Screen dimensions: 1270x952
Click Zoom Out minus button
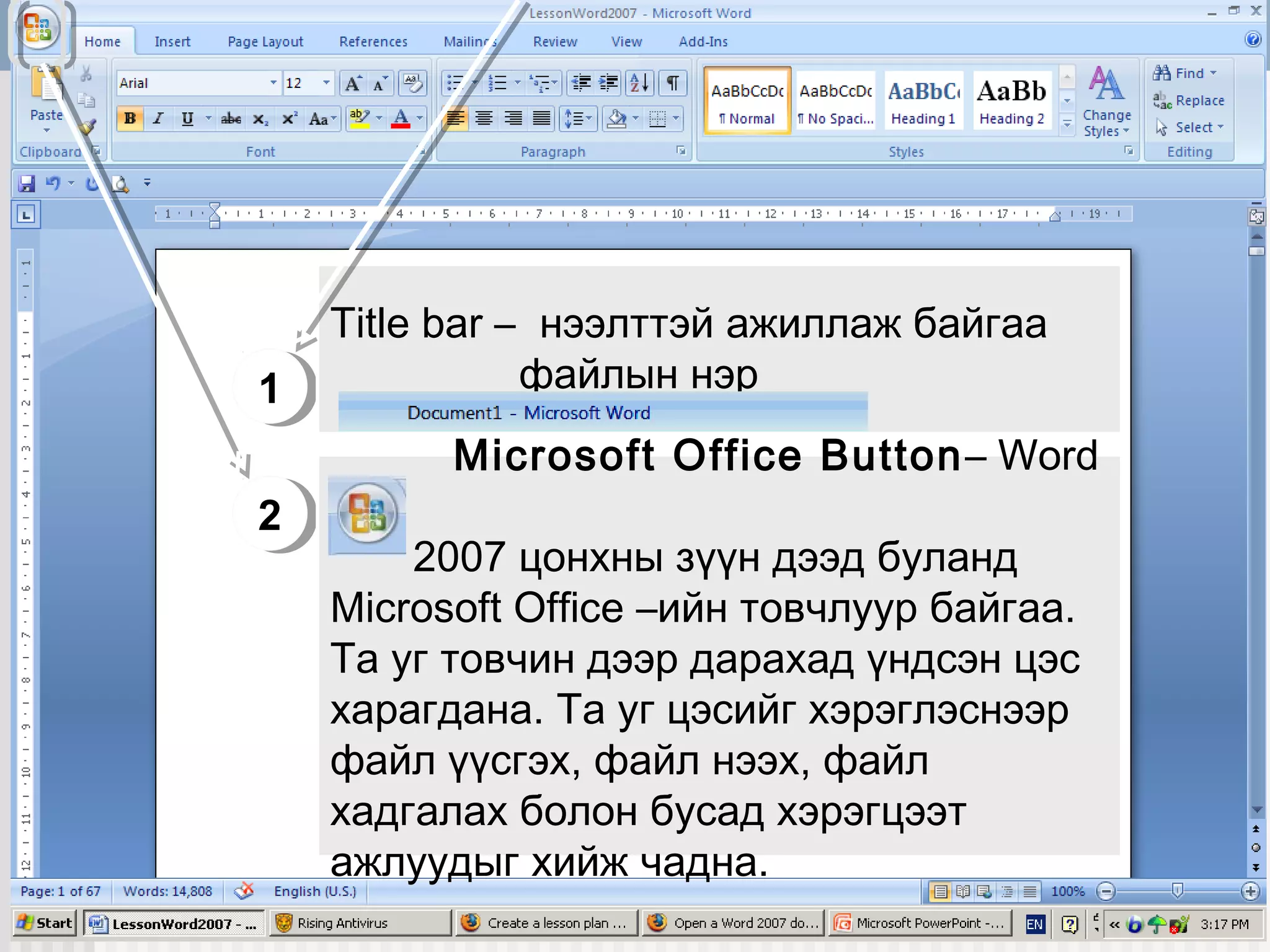pos(1106,892)
